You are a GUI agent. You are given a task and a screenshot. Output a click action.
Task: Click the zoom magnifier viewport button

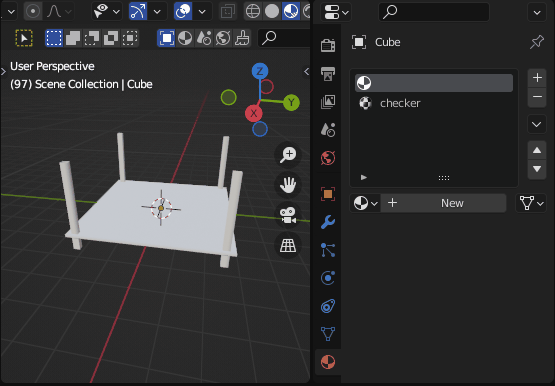click(288, 154)
